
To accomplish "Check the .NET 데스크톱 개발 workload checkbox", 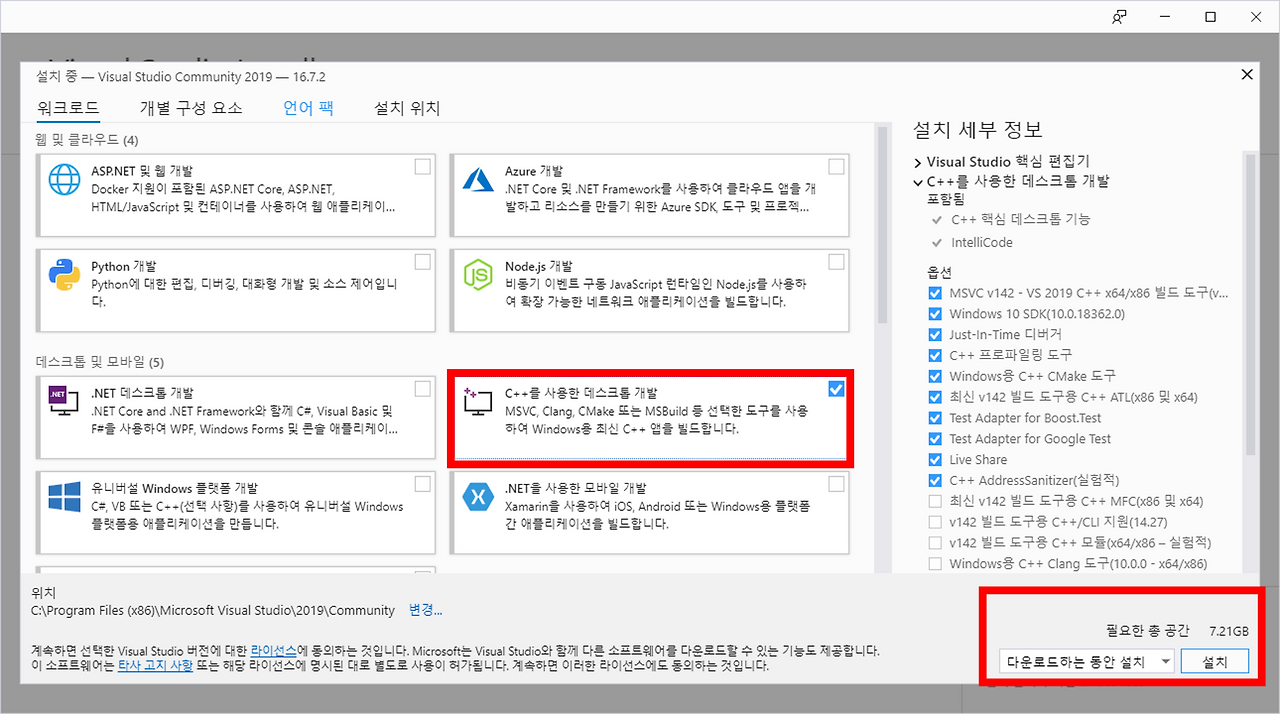I will pos(423,388).
